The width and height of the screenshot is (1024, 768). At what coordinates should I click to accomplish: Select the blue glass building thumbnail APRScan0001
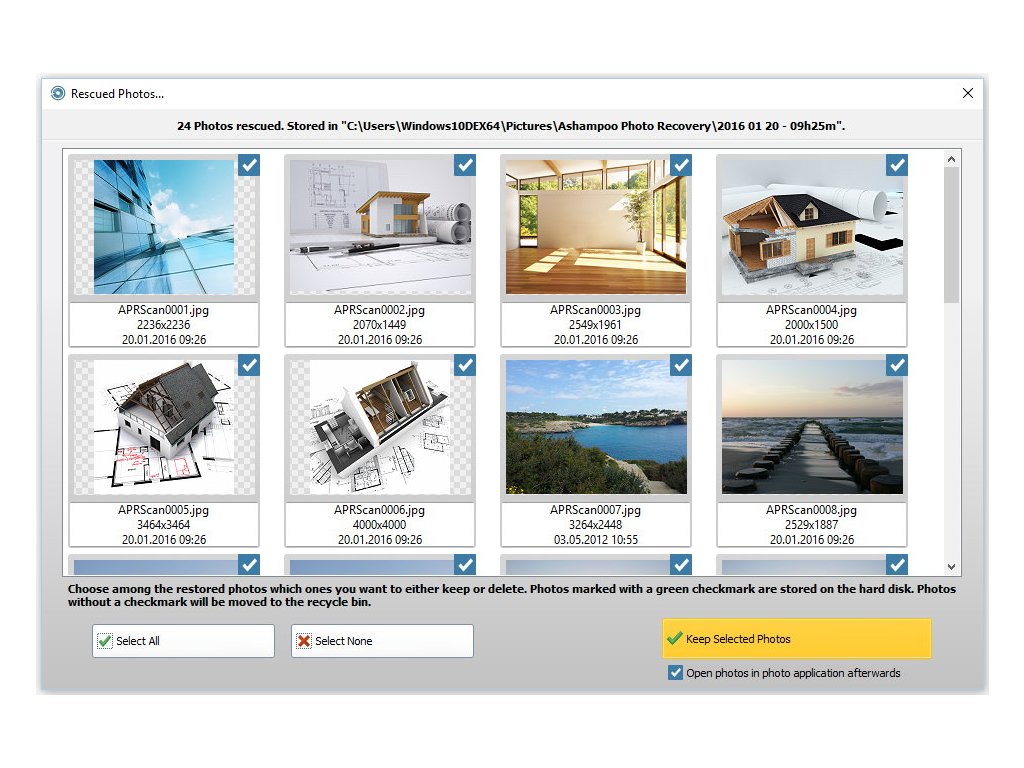[x=164, y=227]
